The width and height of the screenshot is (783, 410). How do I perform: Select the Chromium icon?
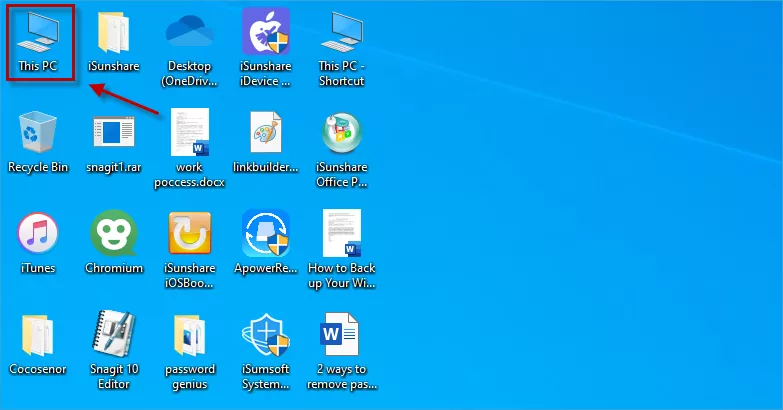click(x=114, y=233)
